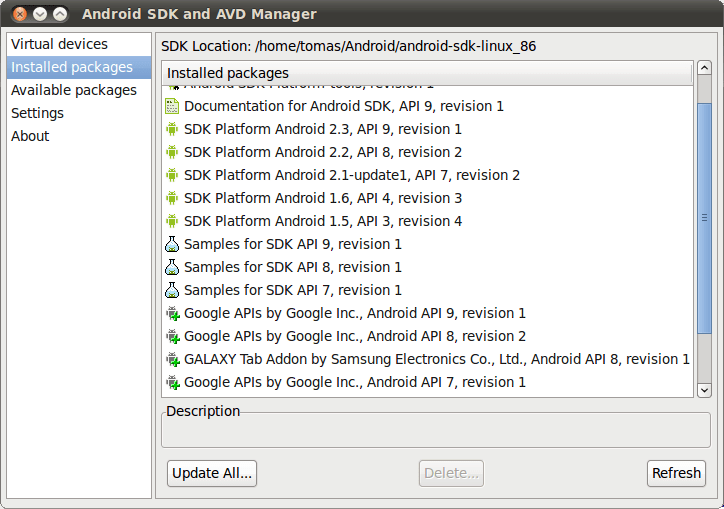
Task: Click the Android icon for SDK Platform 1.6
Action: point(172,198)
